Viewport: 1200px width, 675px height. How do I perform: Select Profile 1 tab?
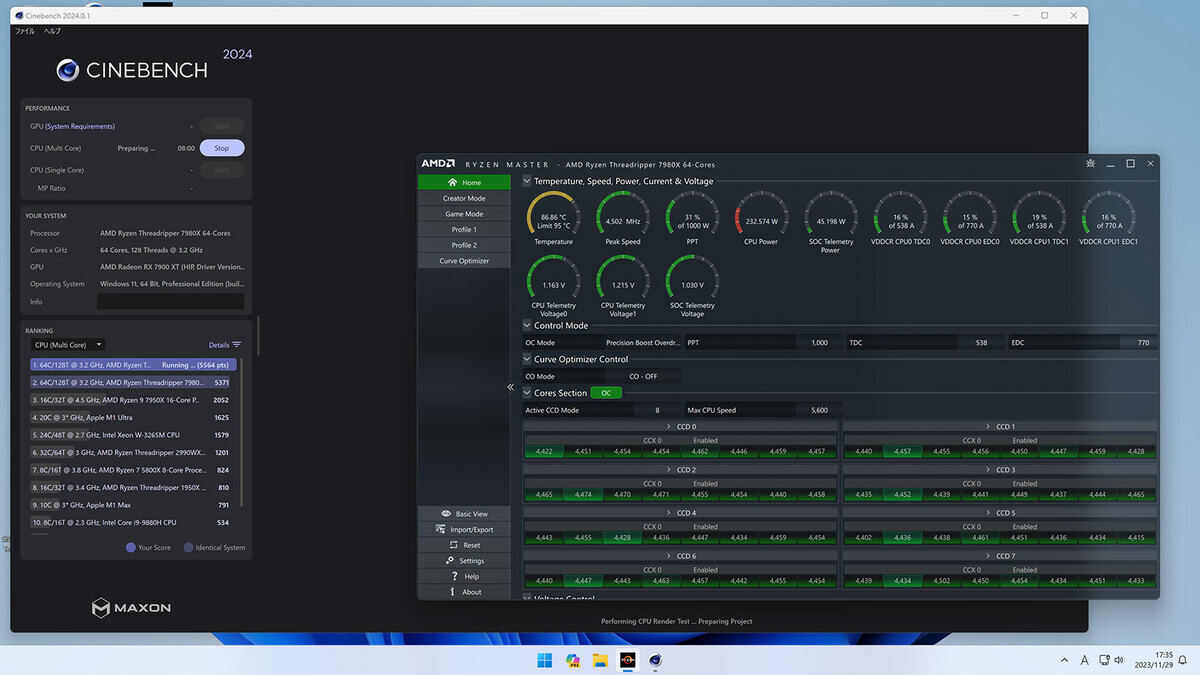[x=464, y=230]
